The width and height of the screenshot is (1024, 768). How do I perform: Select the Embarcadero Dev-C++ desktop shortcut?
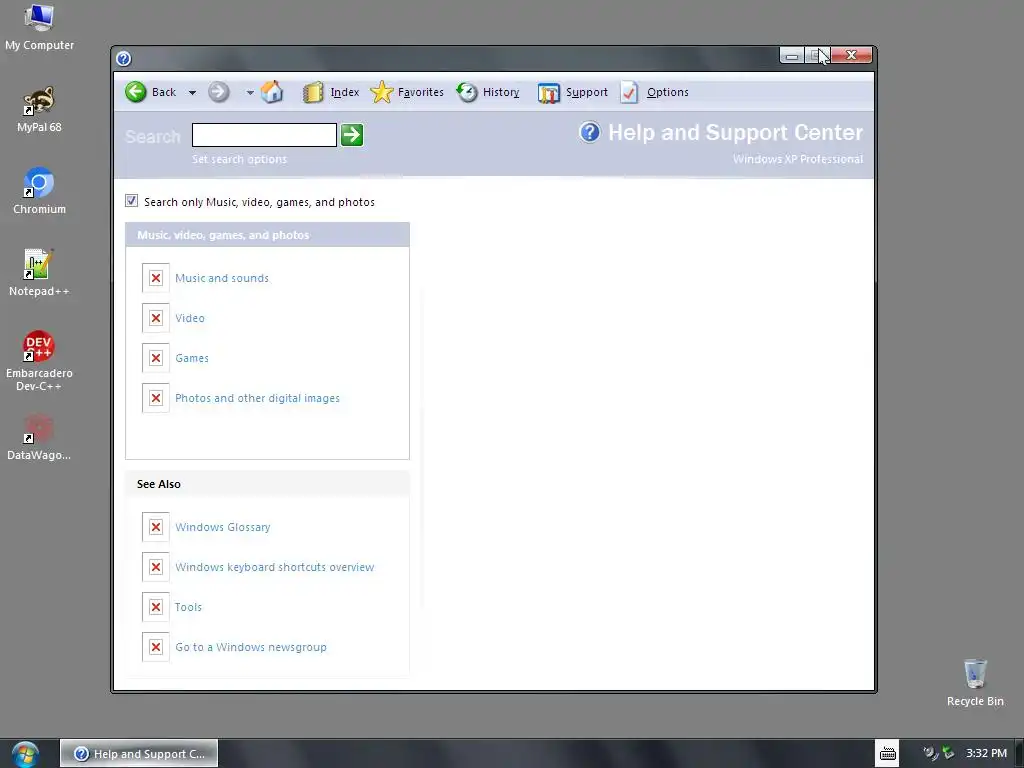[39, 361]
